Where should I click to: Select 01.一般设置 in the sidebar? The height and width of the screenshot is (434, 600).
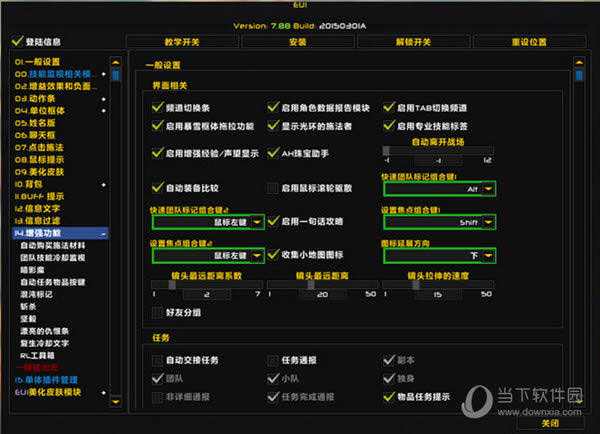coord(38,62)
